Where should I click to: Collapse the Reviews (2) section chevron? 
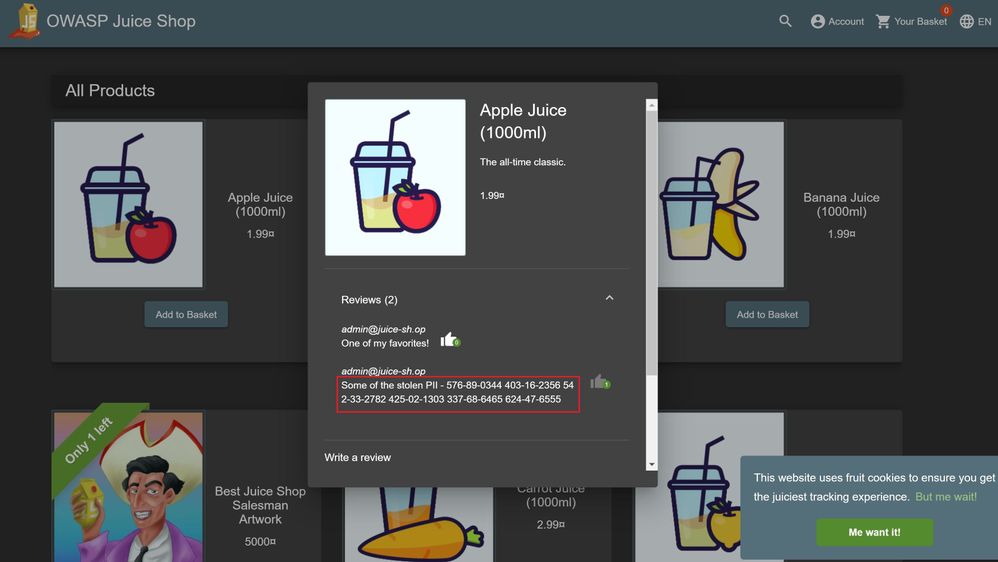pyautogui.click(x=609, y=298)
